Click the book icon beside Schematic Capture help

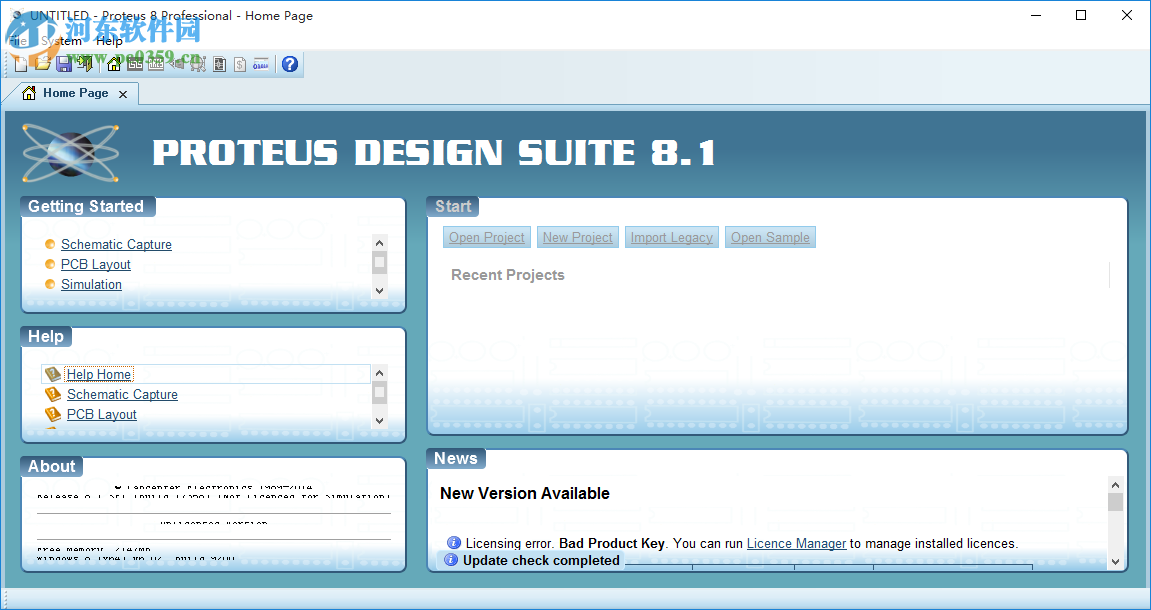pyautogui.click(x=53, y=394)
